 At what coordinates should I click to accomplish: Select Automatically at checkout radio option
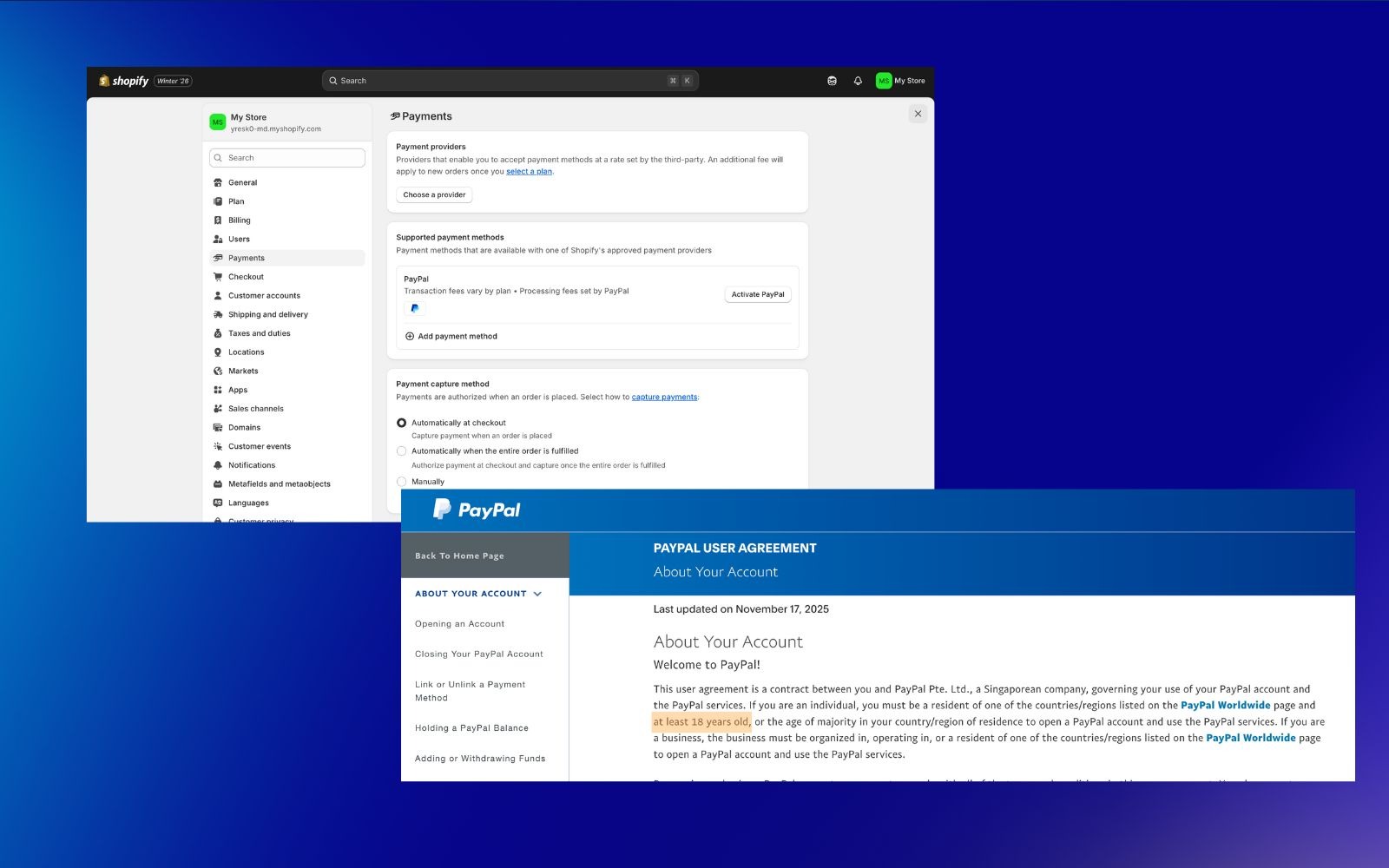pos(401,423)
